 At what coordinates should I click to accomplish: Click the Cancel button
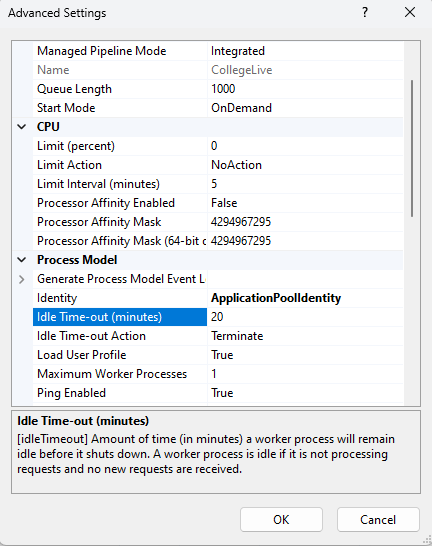(x=378, y=519)
